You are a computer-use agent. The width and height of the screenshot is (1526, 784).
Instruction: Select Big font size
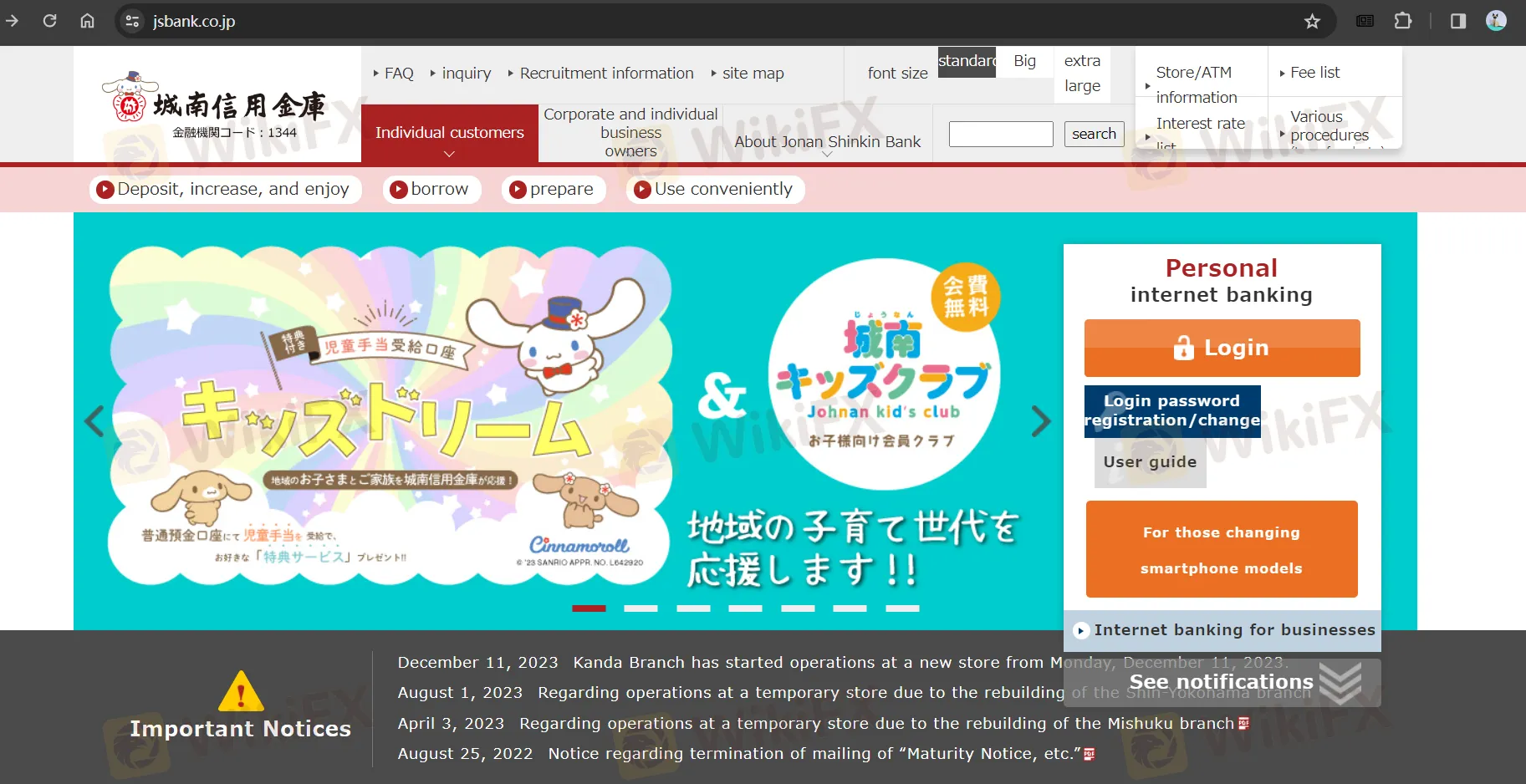(x=1024, y=61)
